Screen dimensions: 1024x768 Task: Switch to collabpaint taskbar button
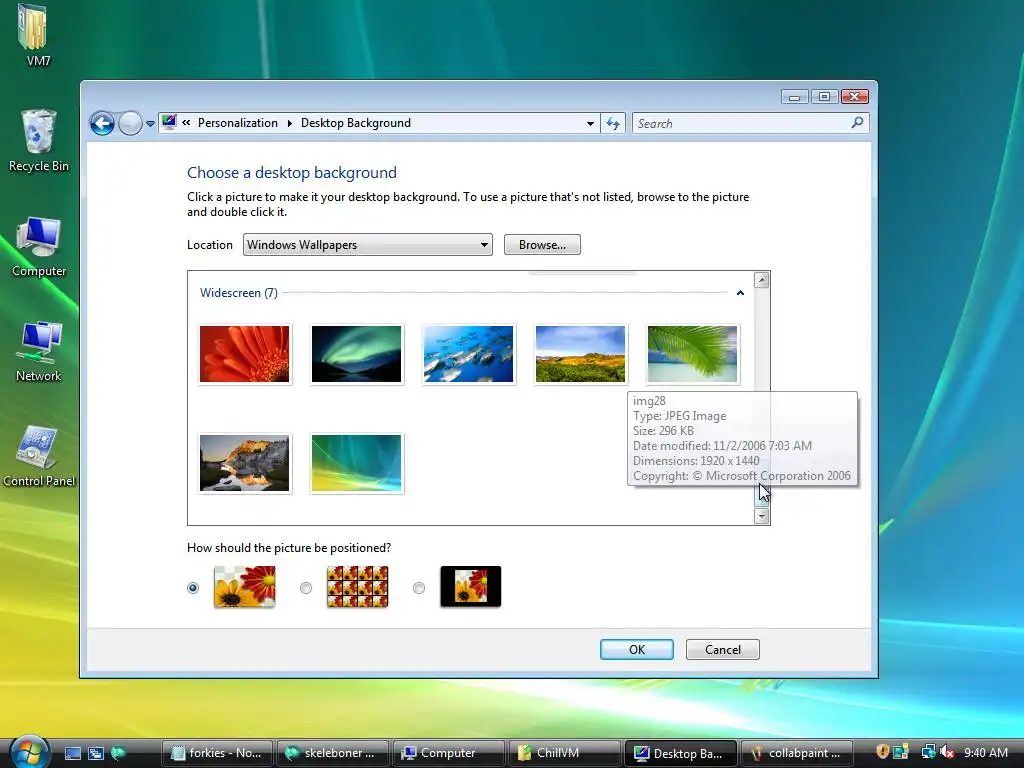click(796, 753)
